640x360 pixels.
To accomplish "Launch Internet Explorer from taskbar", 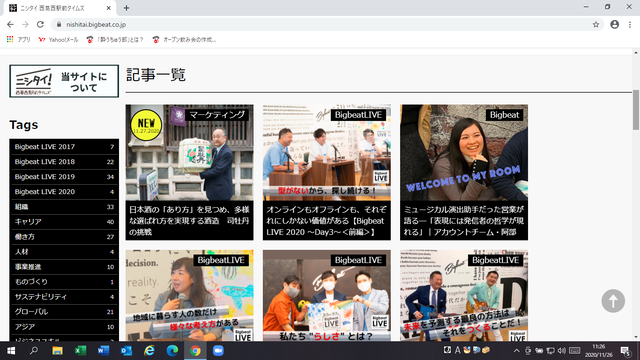I will pos(149,351).
